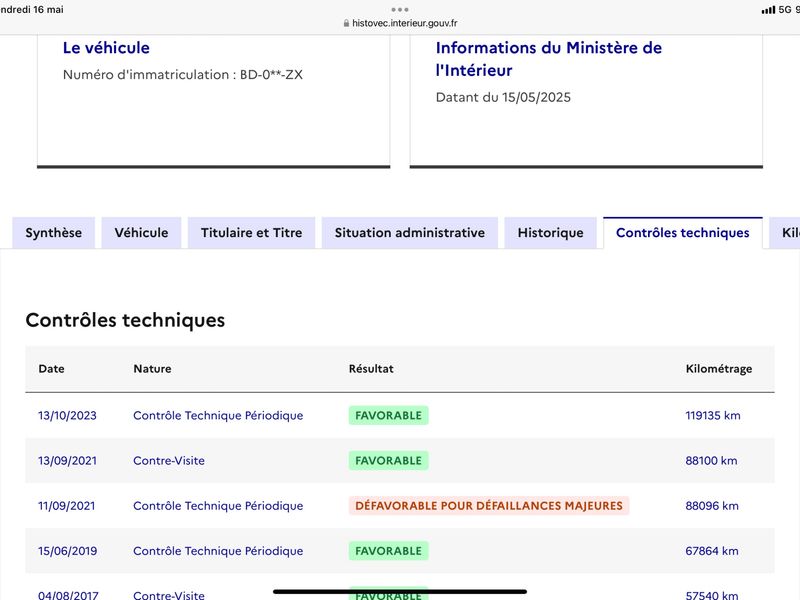Viewport: 800px width, 600px height.
Task: Tap the home indicator bar at the bottom
Action: pos(400,592)
